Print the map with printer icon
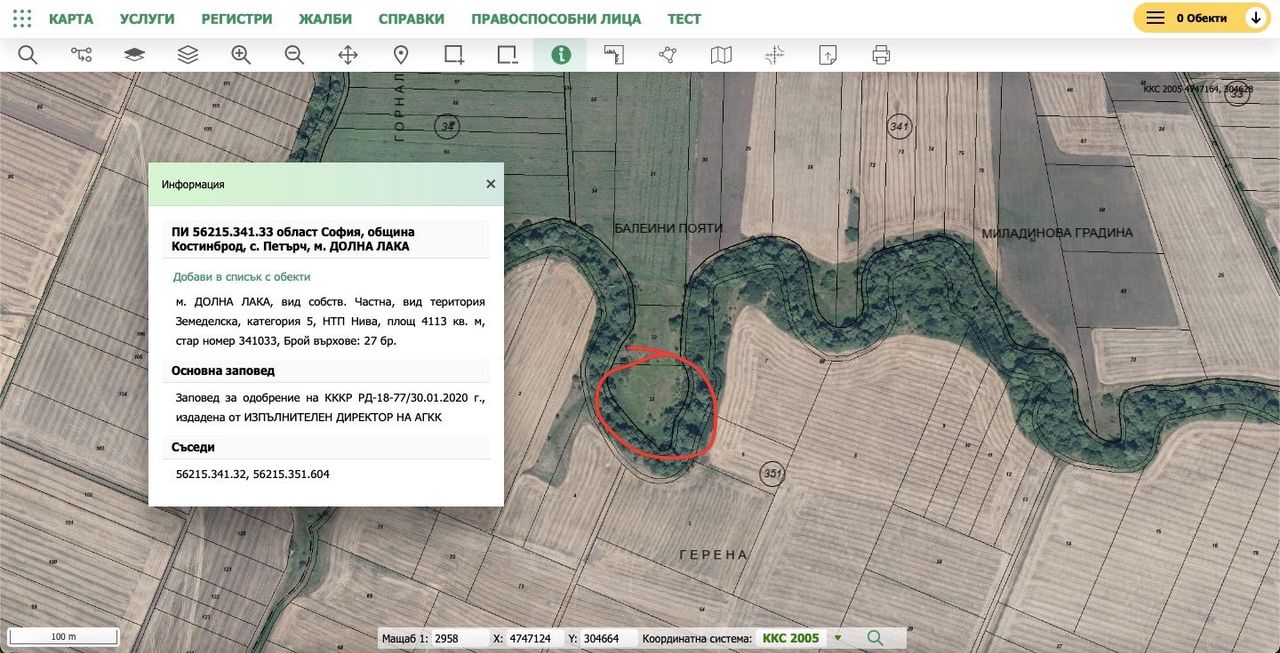This screenshot has width=1280, height=653. click(x=881, y=55)
